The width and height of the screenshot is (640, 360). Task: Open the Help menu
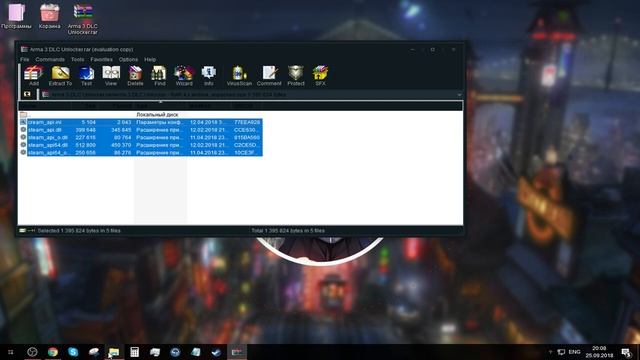coord(150,60)
